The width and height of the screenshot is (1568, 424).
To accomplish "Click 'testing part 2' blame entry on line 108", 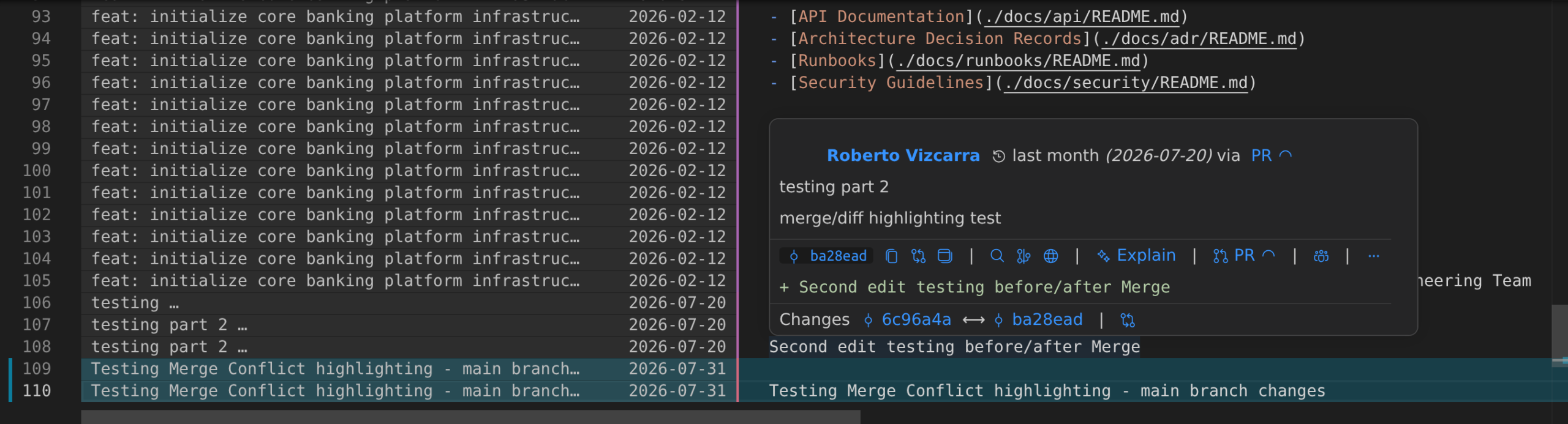I will [409, 347].
